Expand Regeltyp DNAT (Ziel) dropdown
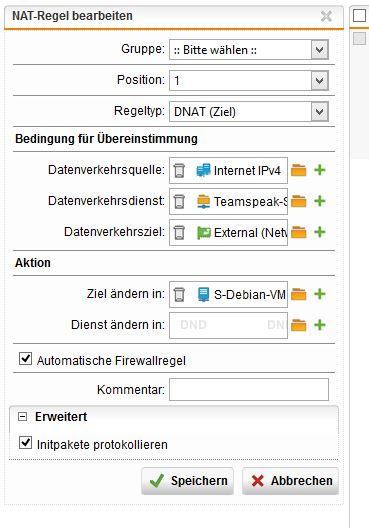The height and width of the screenshot is (528, 369). coord(249,111)
